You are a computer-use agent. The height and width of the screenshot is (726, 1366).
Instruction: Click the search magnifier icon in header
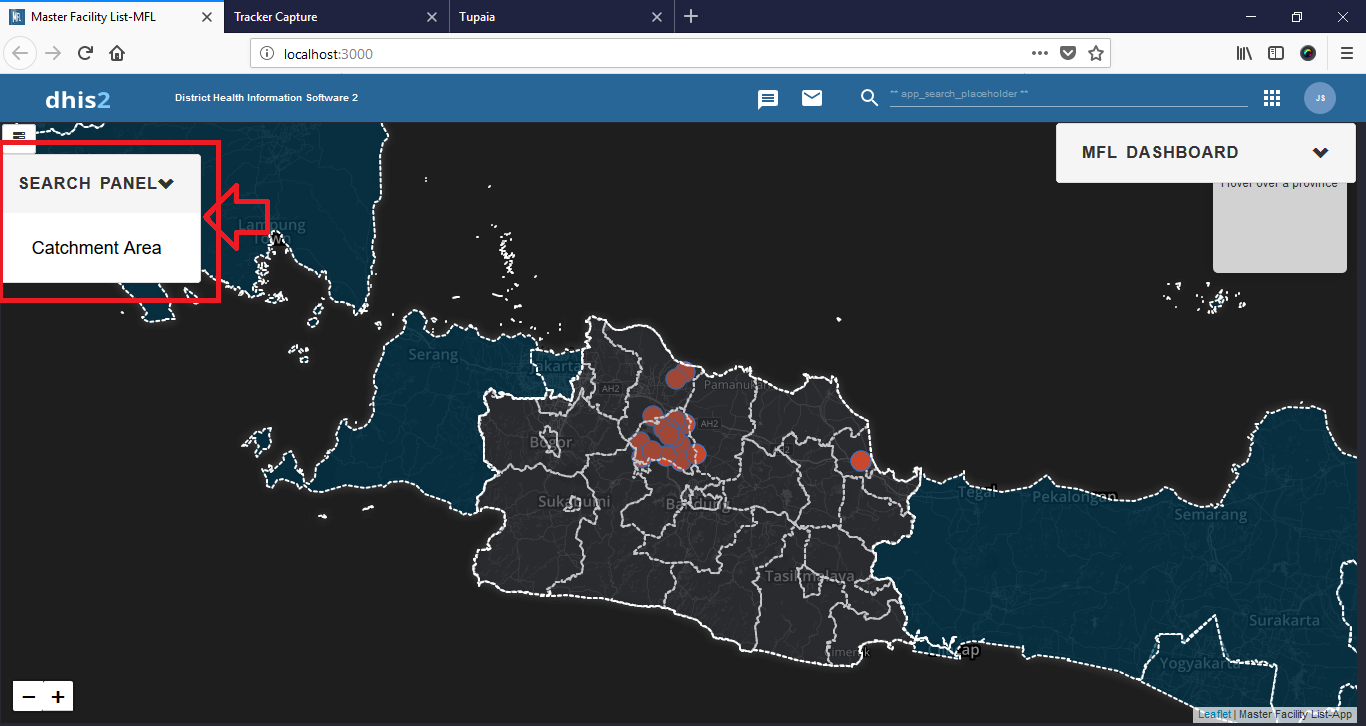point(869,98)
